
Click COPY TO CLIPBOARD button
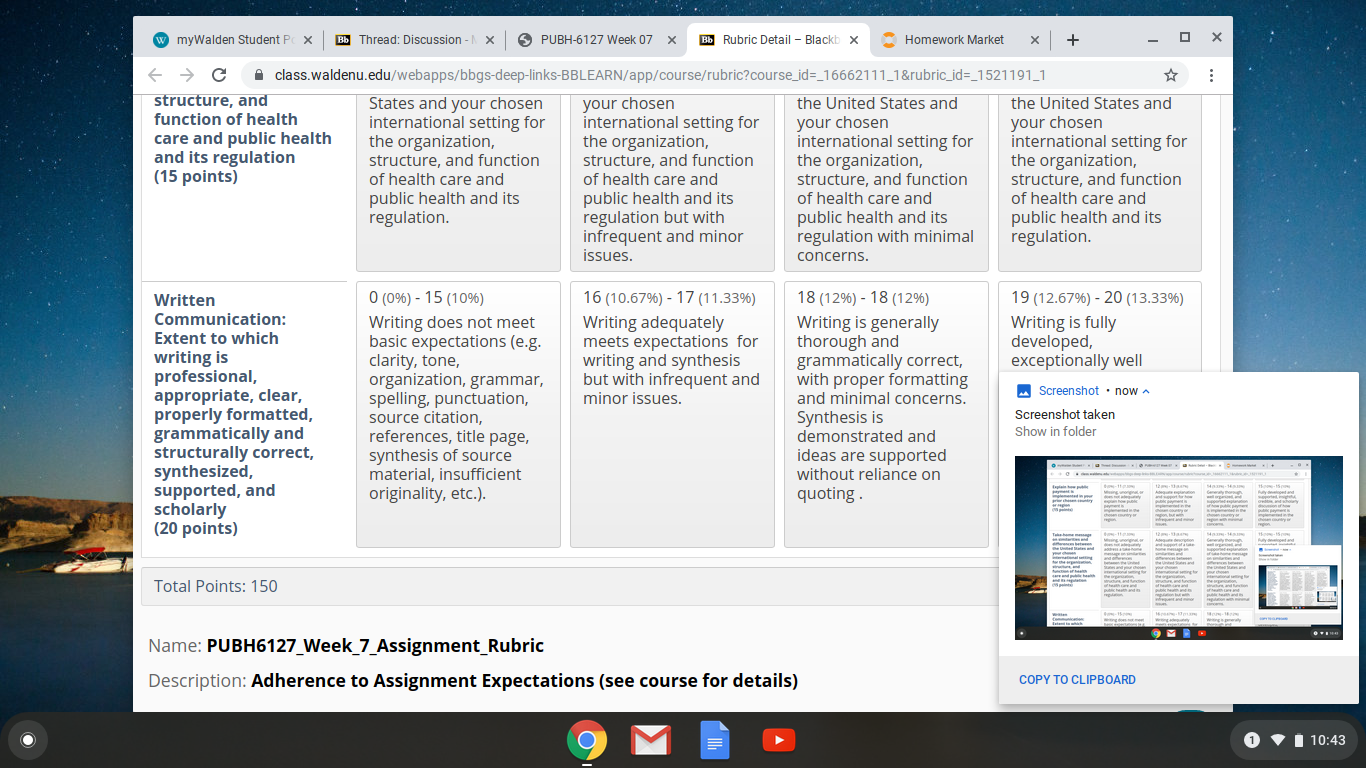[1077, 680]
